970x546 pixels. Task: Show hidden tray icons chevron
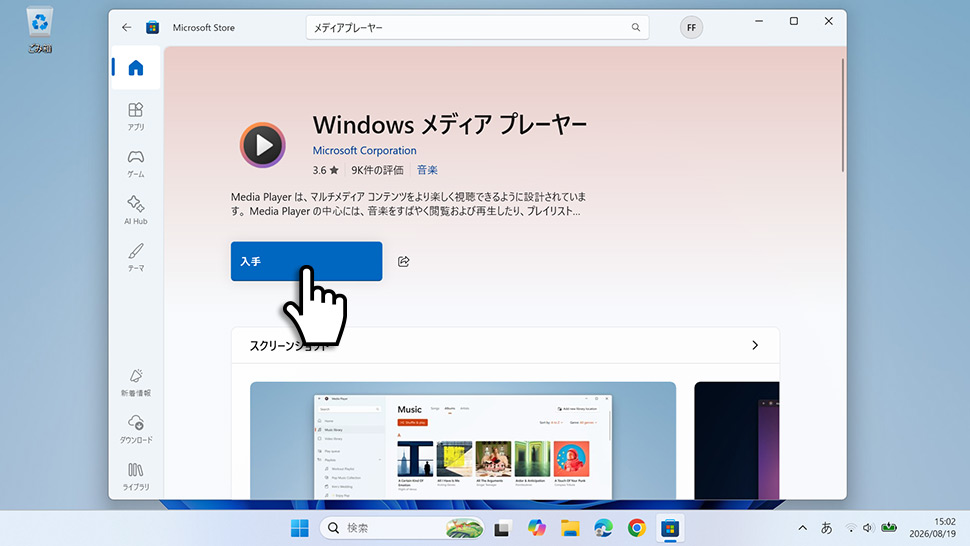[802, 528]
